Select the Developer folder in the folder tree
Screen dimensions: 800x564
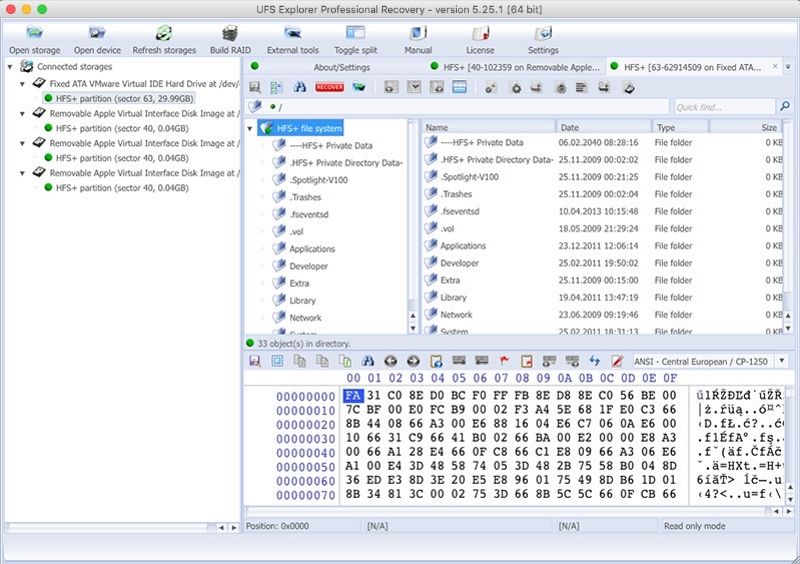pos(308,266)
